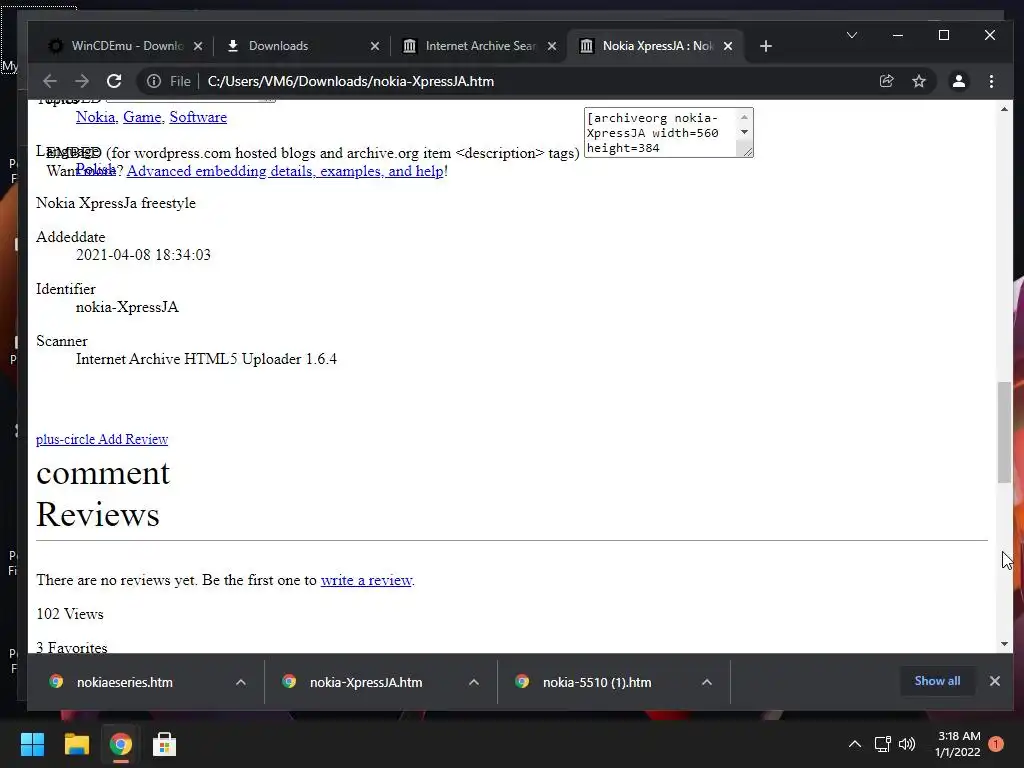Minimize the Chrome window
The height and width of the screenshot is (768, 1024).
pos(898,35)
